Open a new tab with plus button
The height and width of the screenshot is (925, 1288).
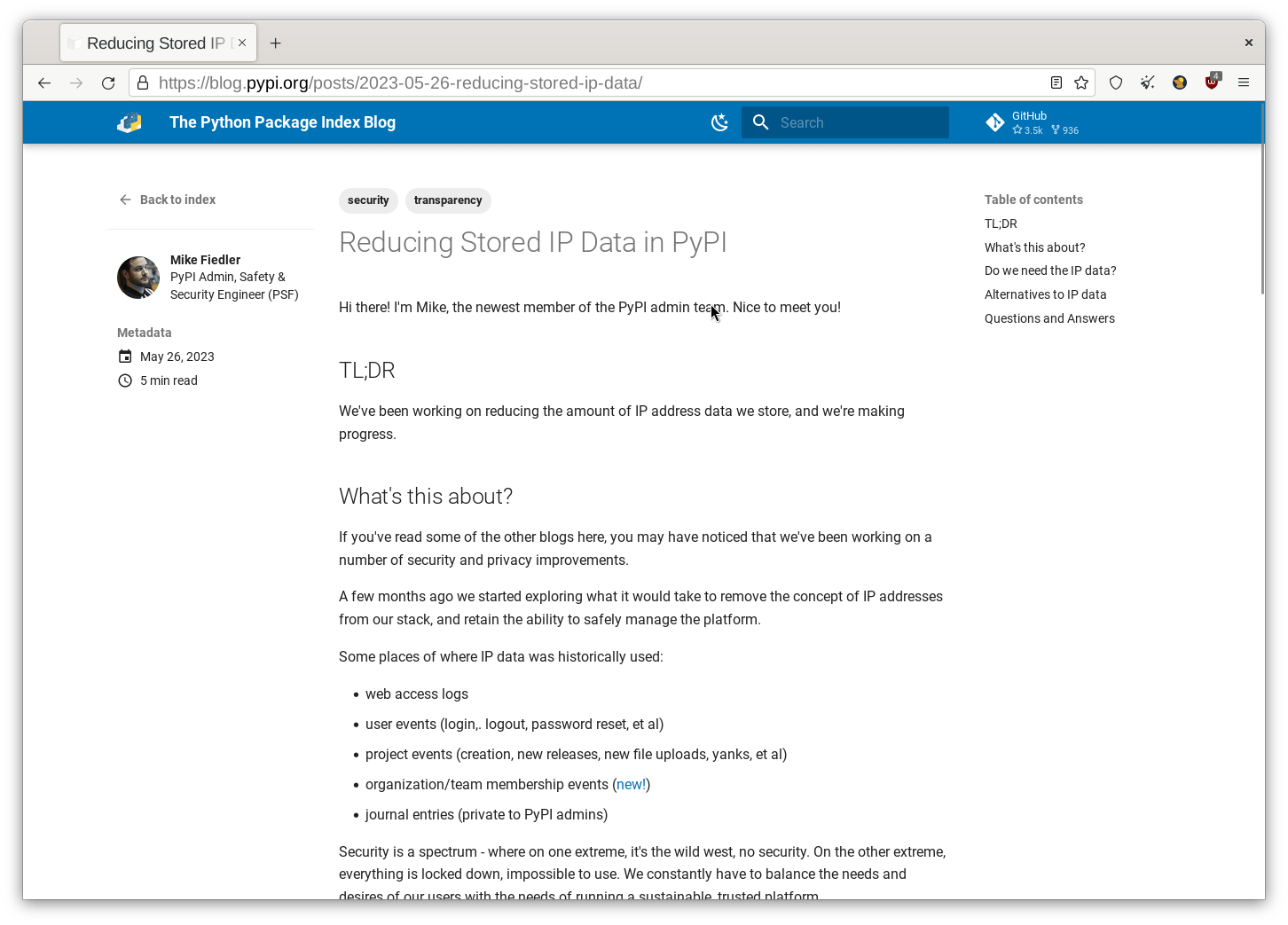(276, 43)
